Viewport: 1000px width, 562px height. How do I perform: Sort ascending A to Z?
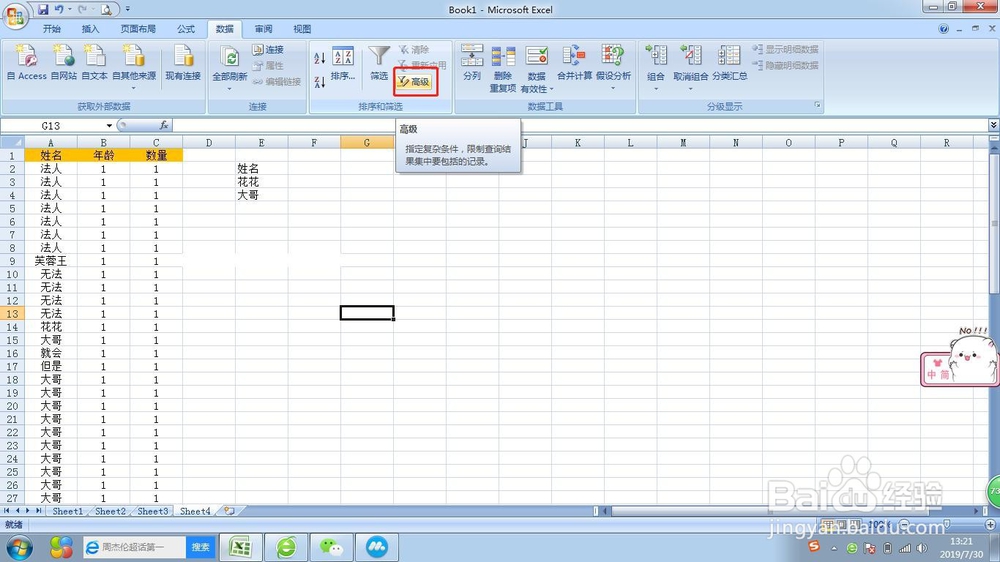click(320, 59)
